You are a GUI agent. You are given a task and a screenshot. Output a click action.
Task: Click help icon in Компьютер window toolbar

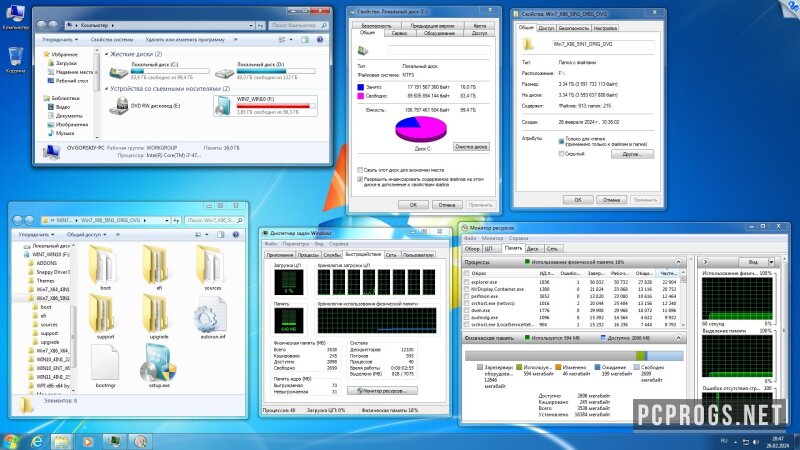[320, 39]
